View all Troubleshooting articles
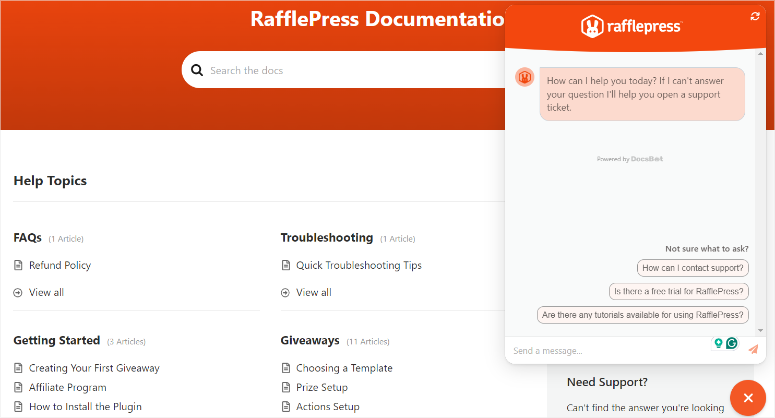775x418 pixels. (x=313, y=293)
